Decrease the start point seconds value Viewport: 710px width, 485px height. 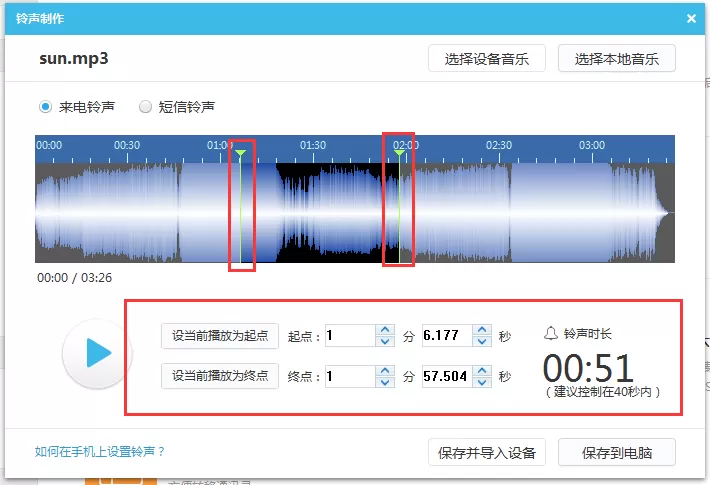482,341
